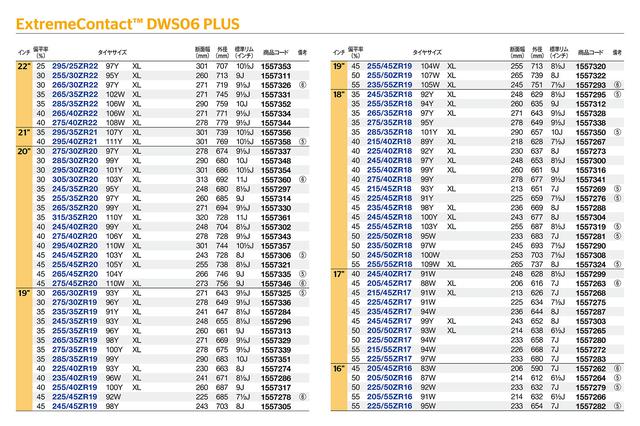Click the 16" inch group label
Viewport: 640px width, 426px height.
click(x=339, y=368)
